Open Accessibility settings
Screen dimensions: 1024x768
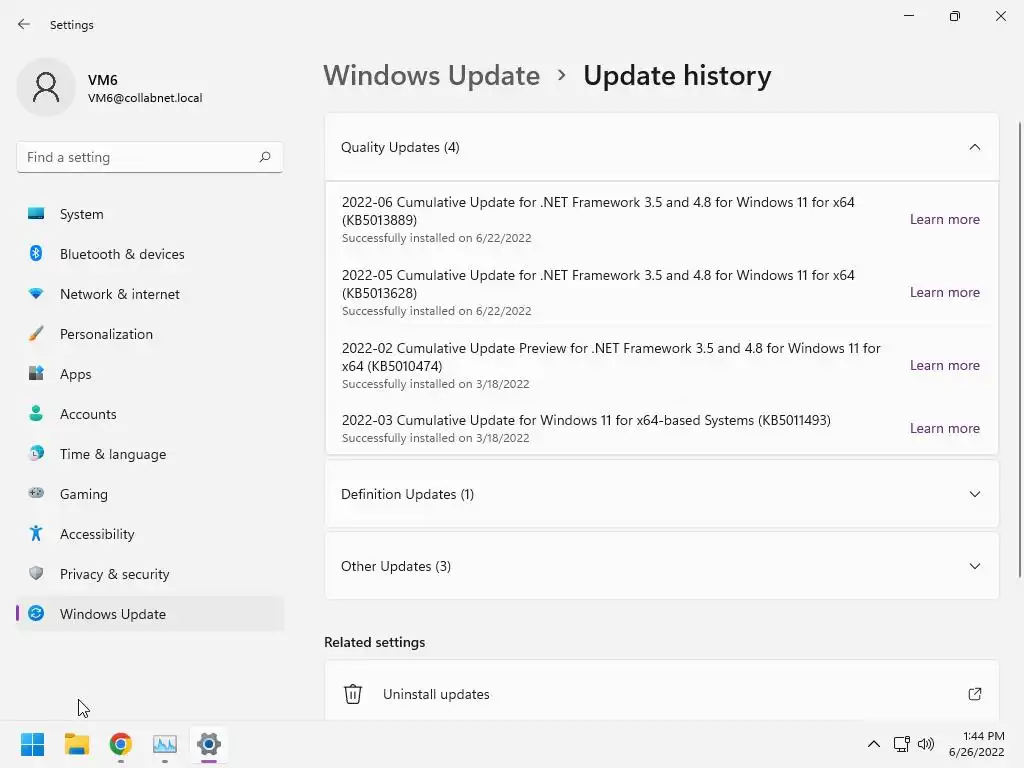(150, 534)
